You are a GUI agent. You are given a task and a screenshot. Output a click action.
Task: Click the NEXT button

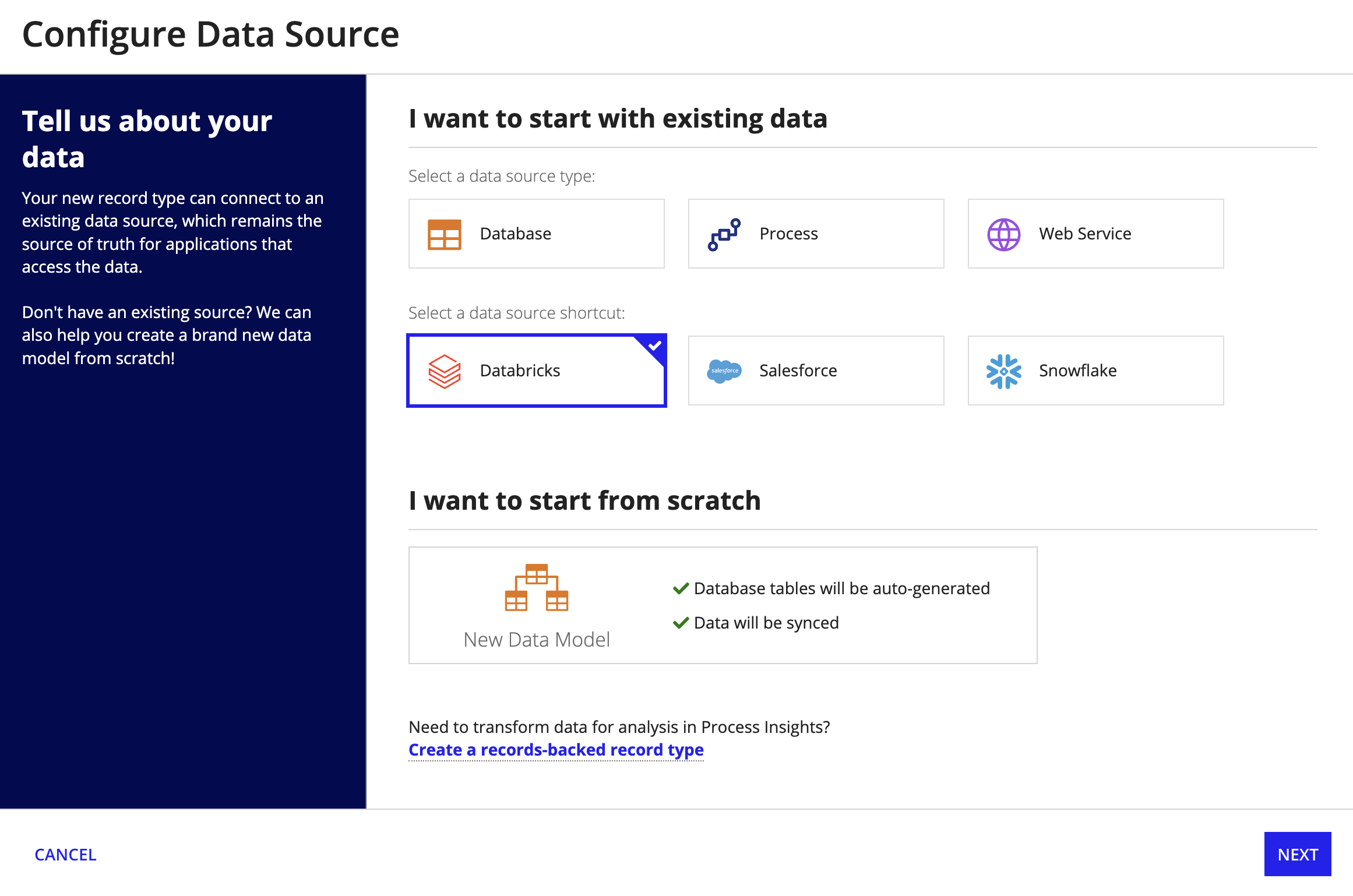pyautogui.click(x=1298, y=854)
